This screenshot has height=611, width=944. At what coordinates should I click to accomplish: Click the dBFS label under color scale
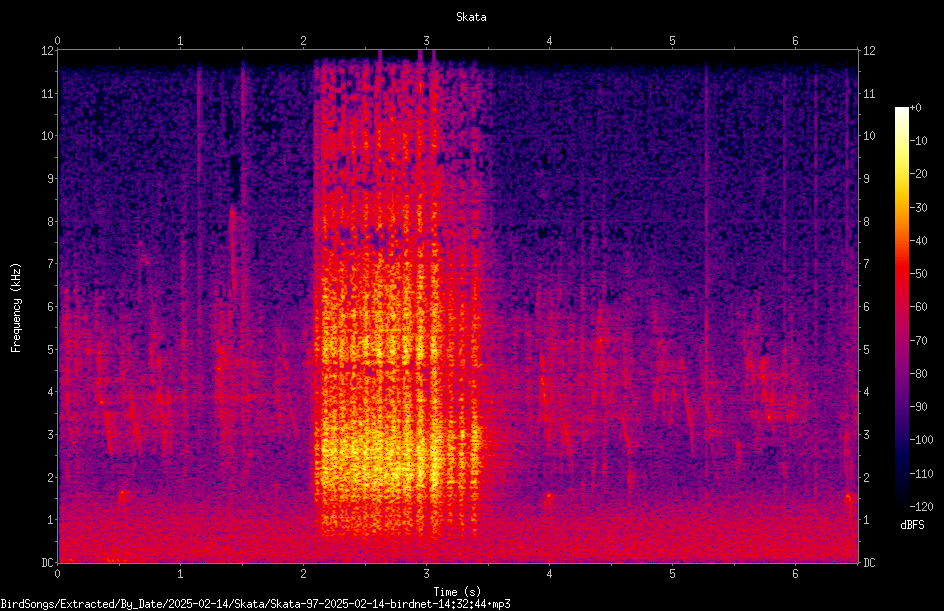point(912,525)
